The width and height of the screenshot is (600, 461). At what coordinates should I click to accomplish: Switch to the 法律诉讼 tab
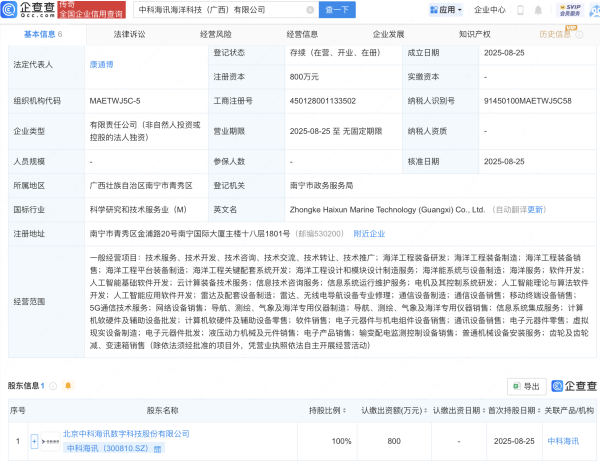coord(129,34)
